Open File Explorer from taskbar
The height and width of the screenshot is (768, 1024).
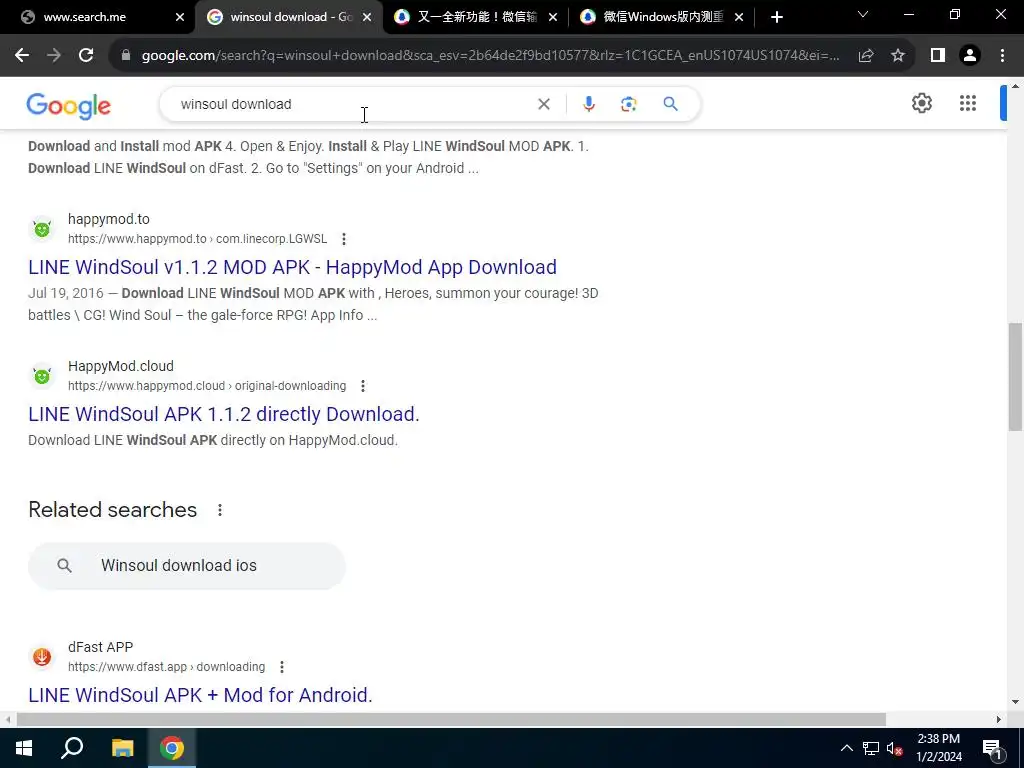122,748
